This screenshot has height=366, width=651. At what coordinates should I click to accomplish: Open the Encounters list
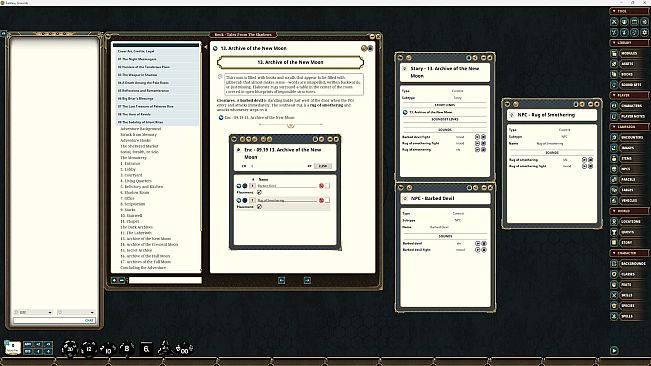pos(629,137)
